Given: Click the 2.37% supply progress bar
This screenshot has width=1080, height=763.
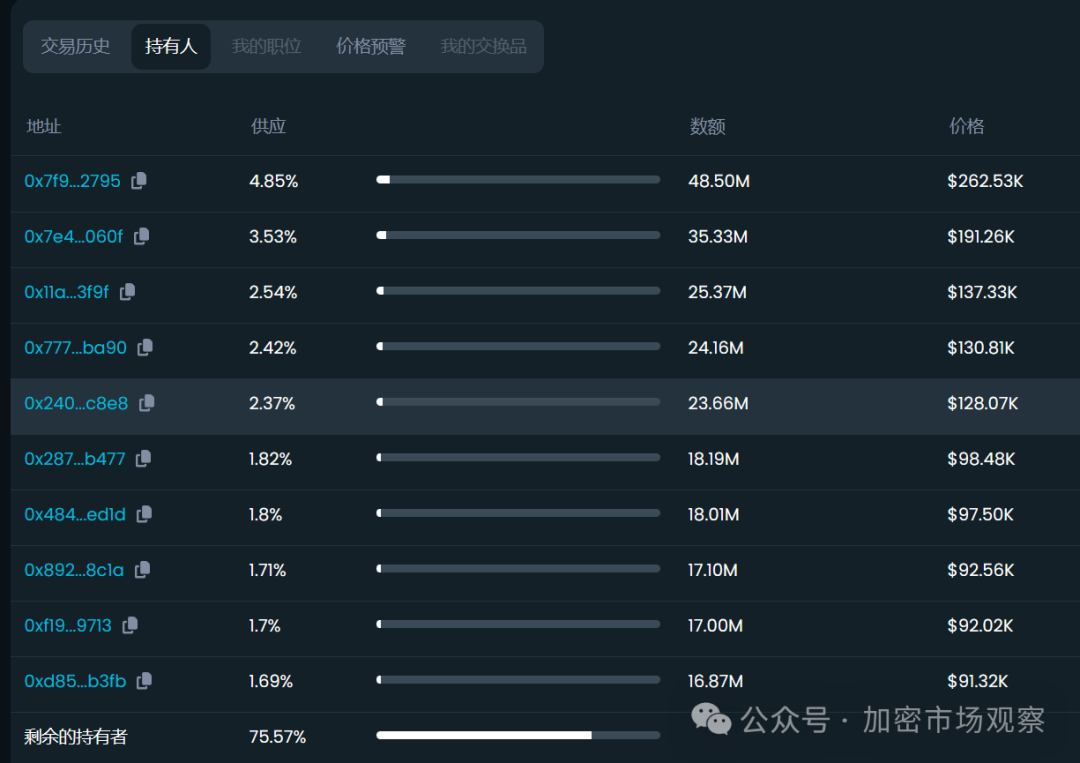Looking at the screenshot, I should [x=518, y=401].
